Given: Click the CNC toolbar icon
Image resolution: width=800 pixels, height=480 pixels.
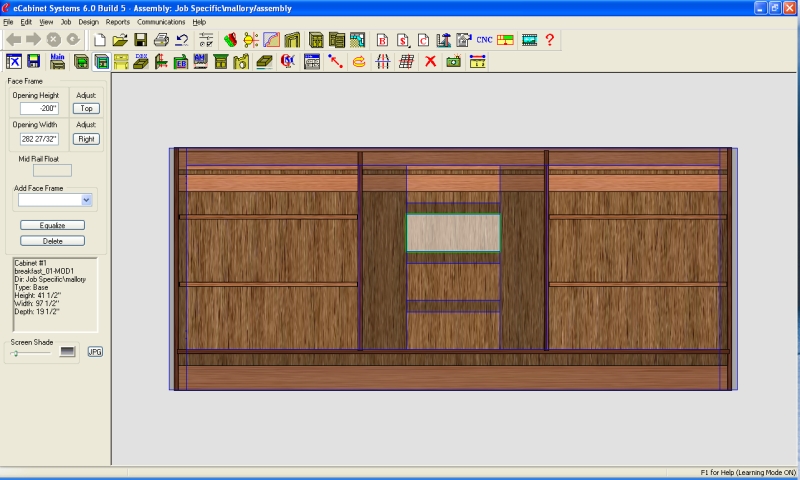Looking at the screenshot, I should click(x=484, y=40).
